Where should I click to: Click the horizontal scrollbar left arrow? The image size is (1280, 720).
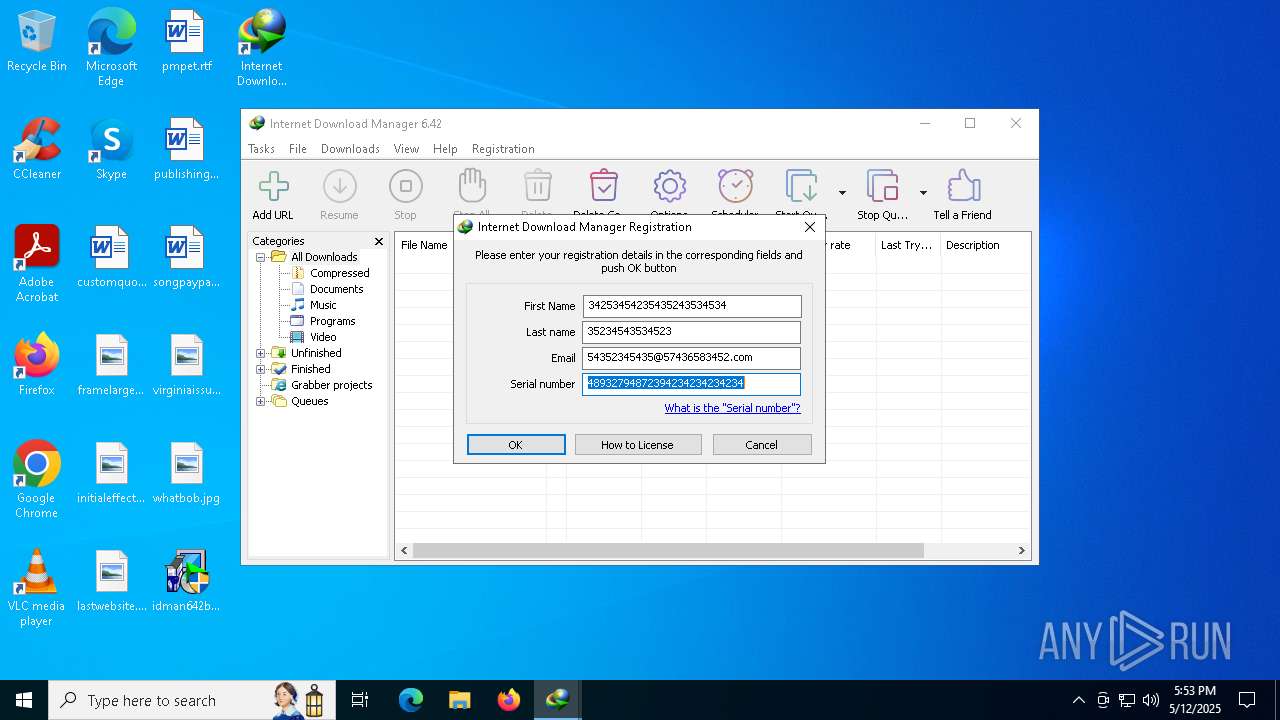click(x=404, y=551)
